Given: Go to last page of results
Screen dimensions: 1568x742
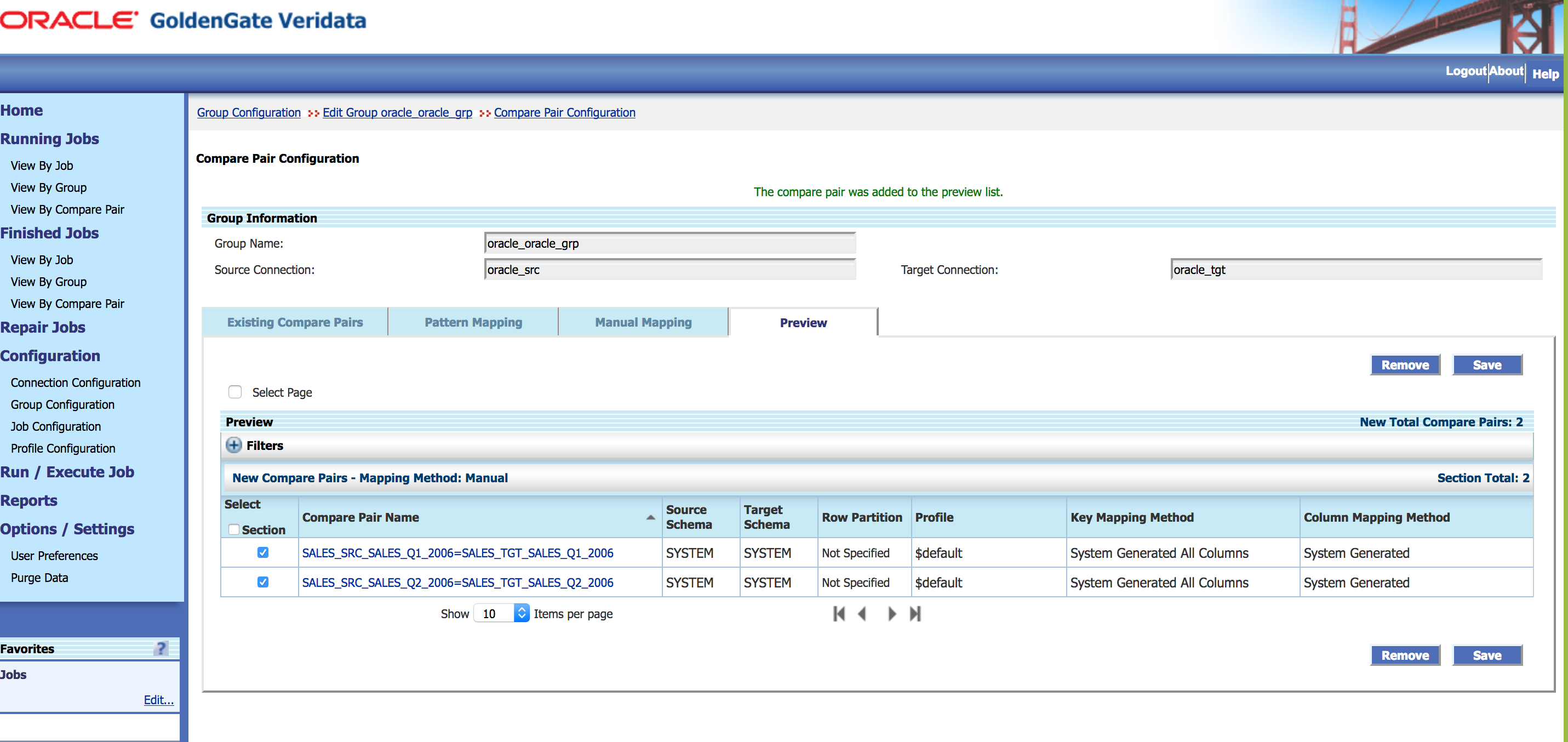Looking at the screenshot, I should pyautogui.click(x=915, y=614).
